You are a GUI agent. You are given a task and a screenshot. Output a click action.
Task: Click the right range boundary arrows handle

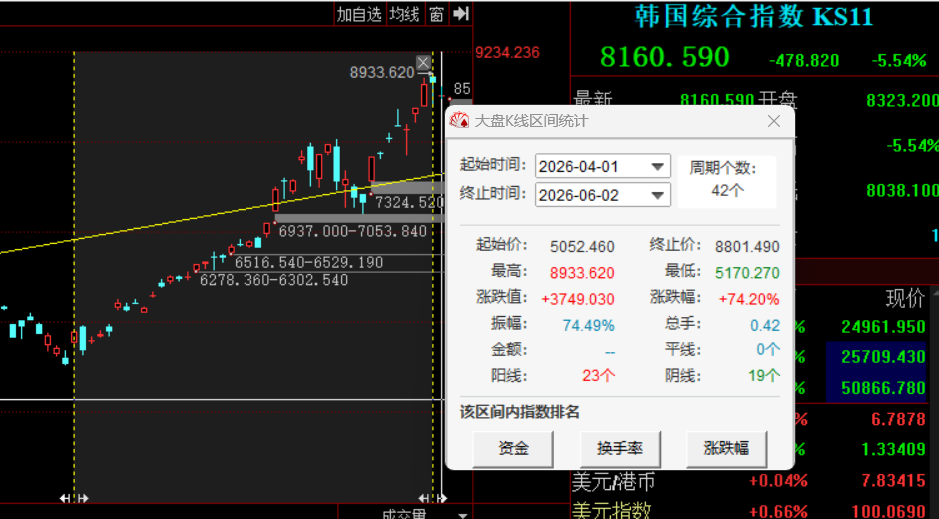tap(432, 498)
